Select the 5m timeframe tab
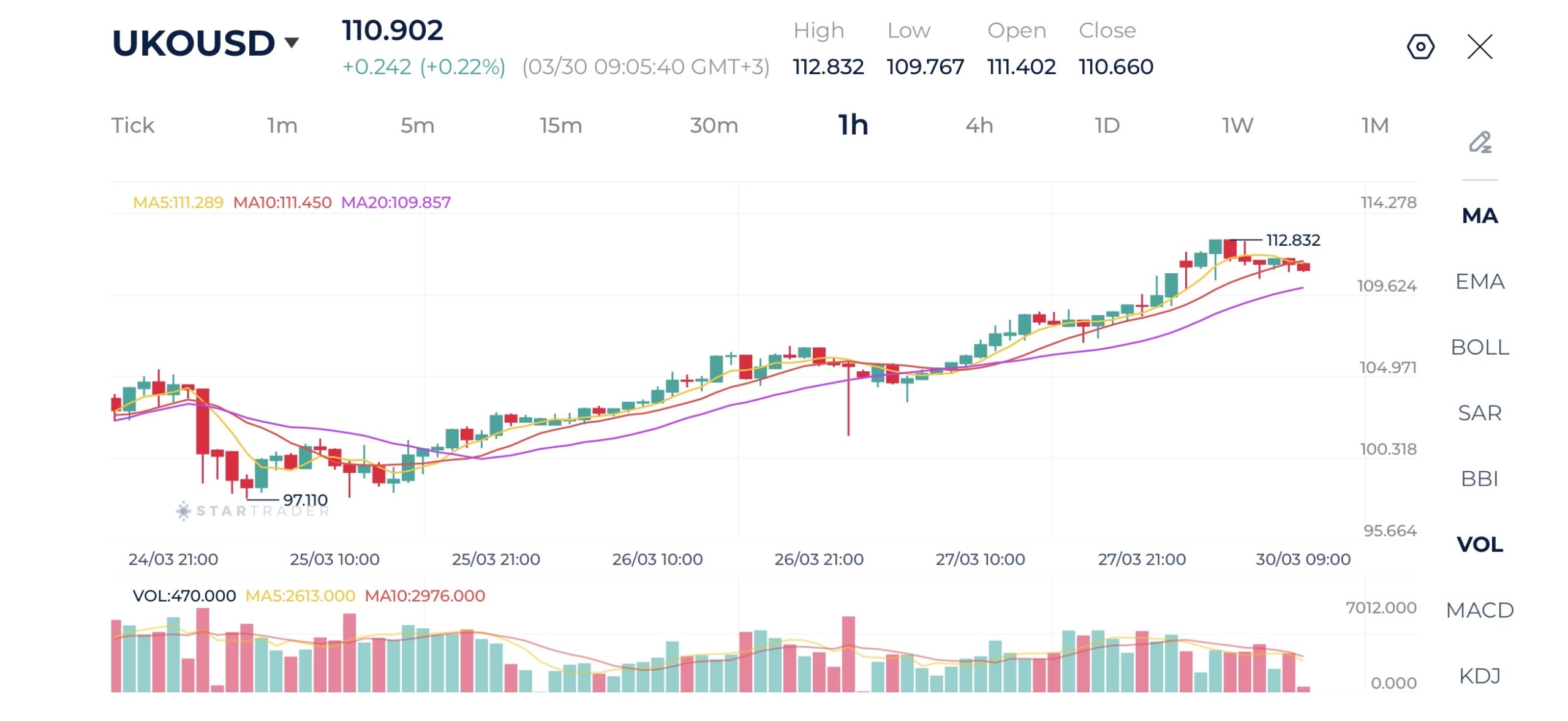This screenshot has width=1568, height=721. (x=417, y=126)
